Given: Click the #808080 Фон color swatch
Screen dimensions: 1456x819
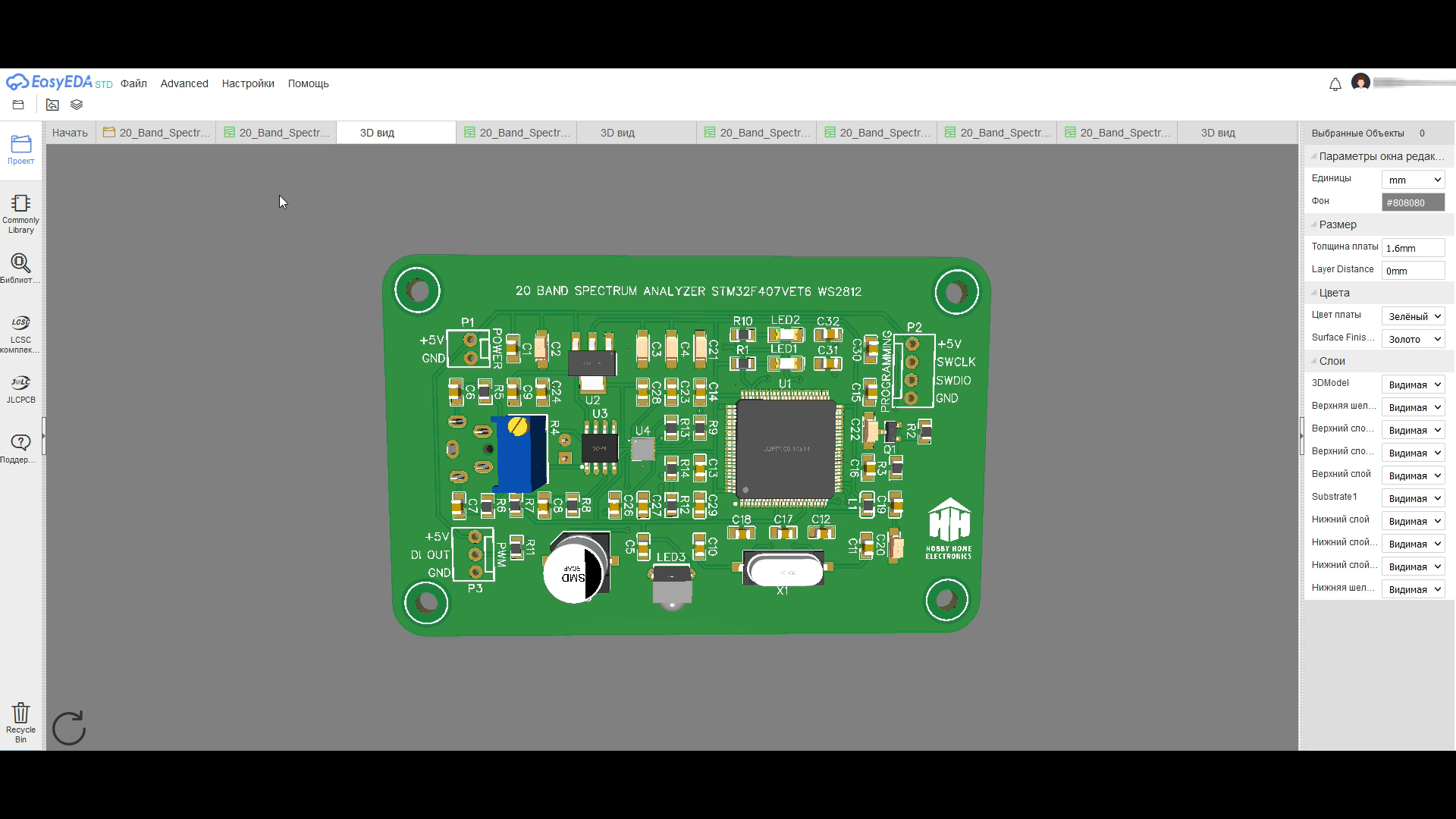Looking at the screenshot, I should tap(1412, 202).
